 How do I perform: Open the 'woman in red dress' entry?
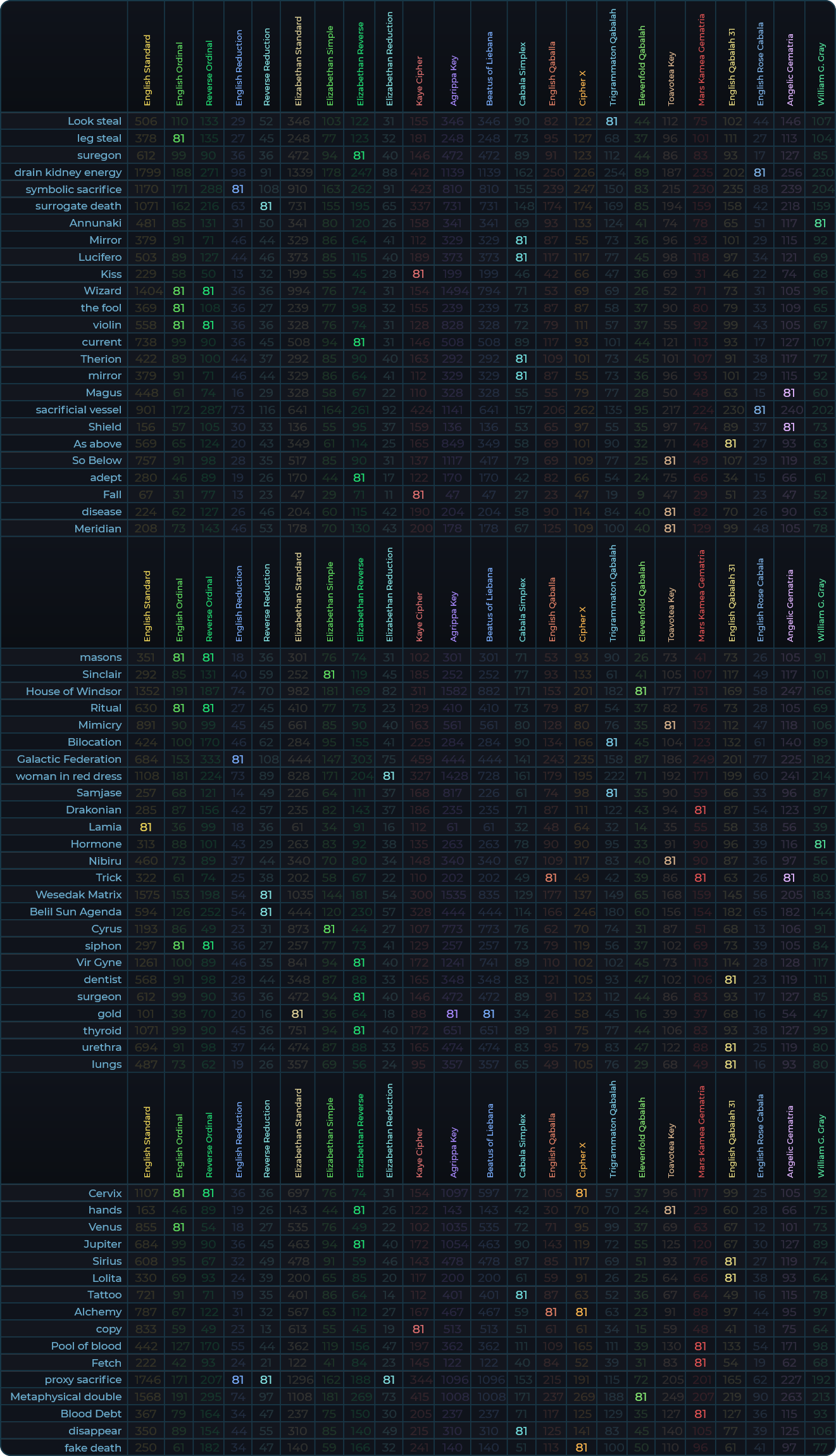pyautogui.click(x=68, y=776)
